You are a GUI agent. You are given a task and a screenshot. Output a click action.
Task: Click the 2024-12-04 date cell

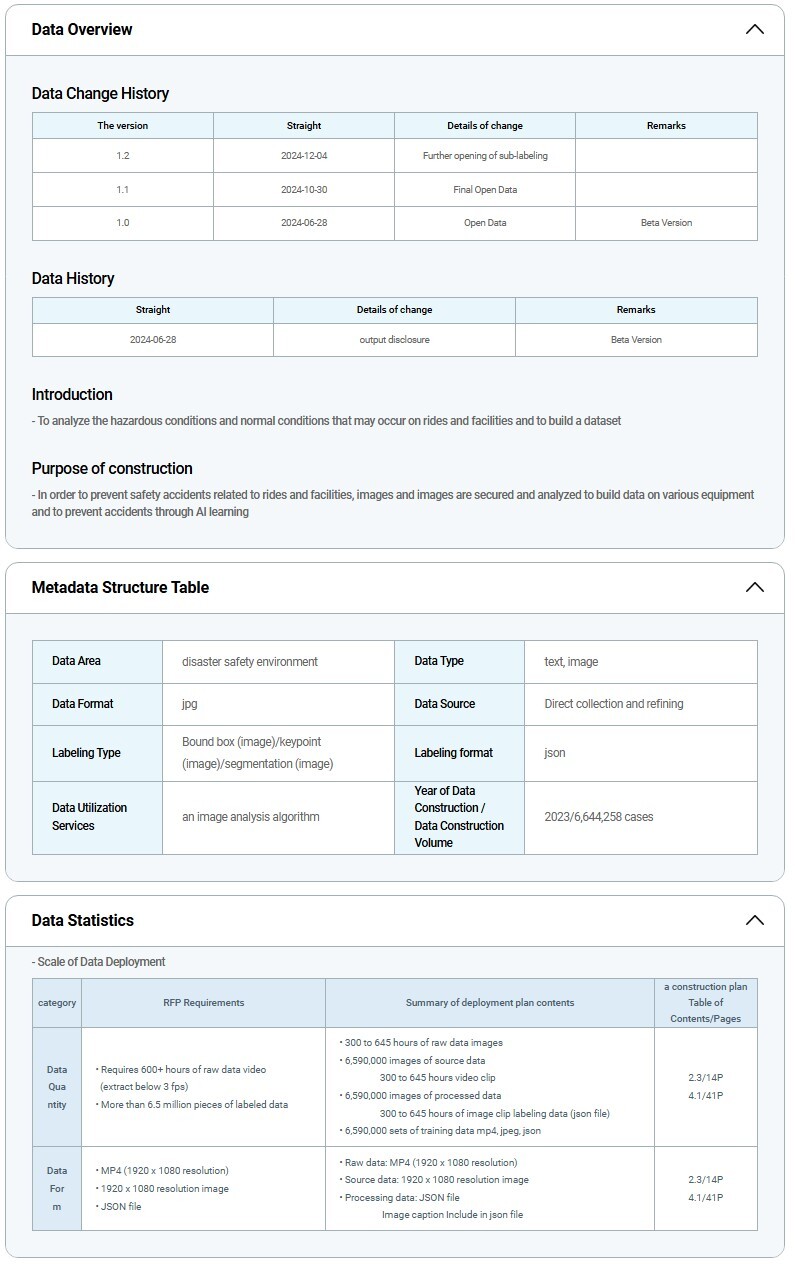click(x=304, y=156)
